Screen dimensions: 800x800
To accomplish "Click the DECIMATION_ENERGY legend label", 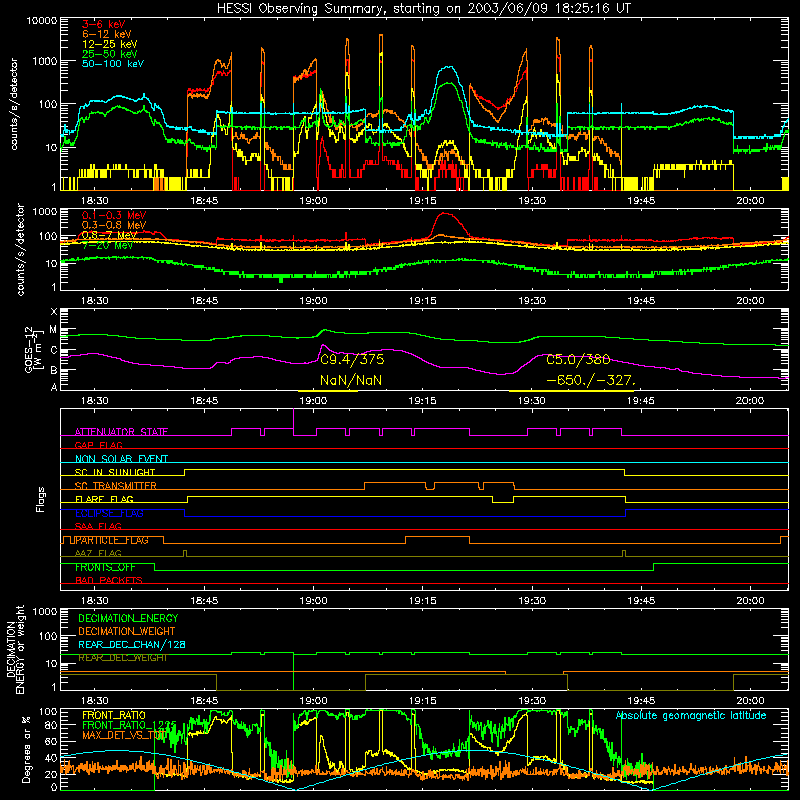I will point(128,618).
